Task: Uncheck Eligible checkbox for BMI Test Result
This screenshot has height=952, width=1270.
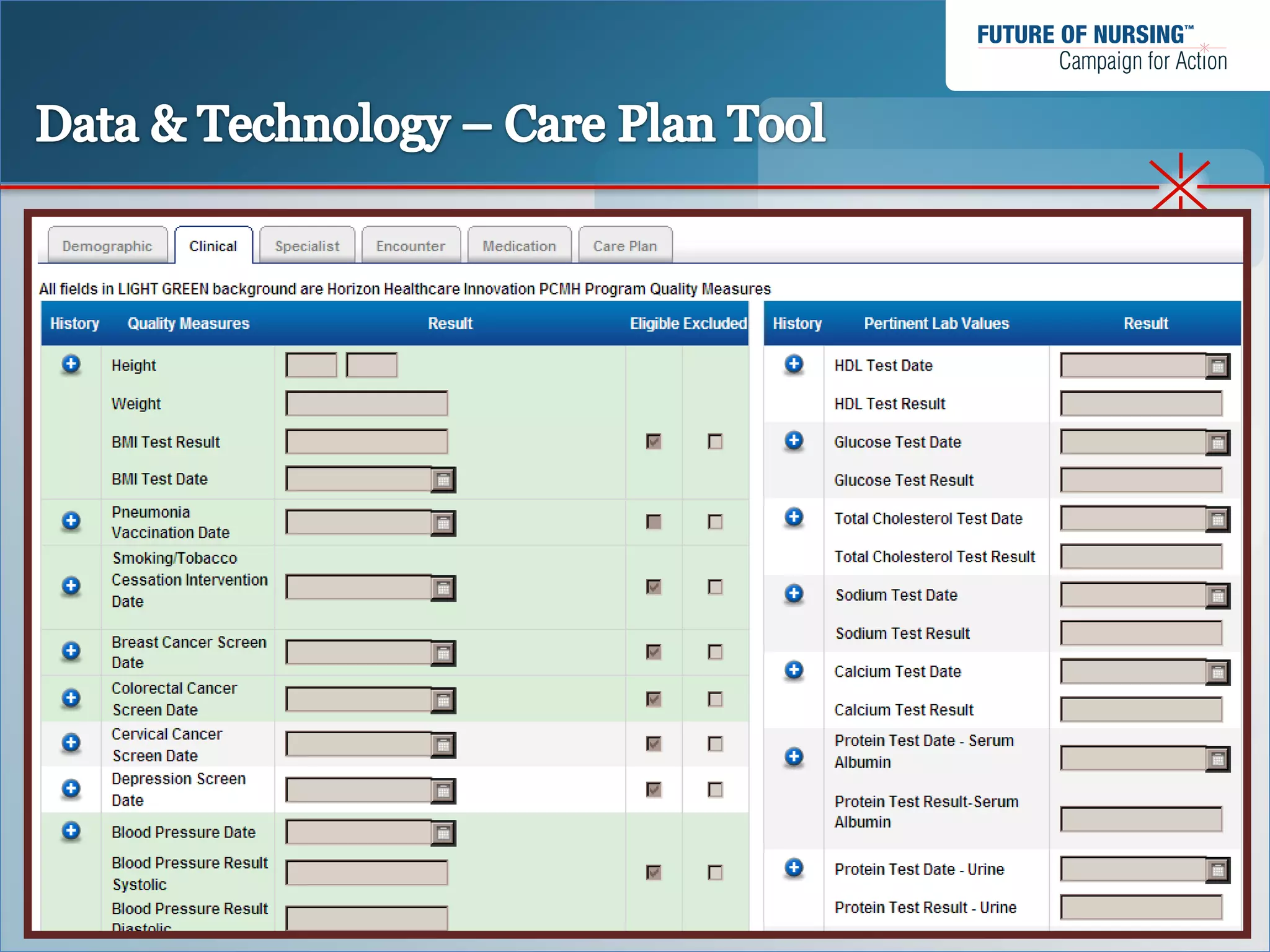Action: pos(654,441)
